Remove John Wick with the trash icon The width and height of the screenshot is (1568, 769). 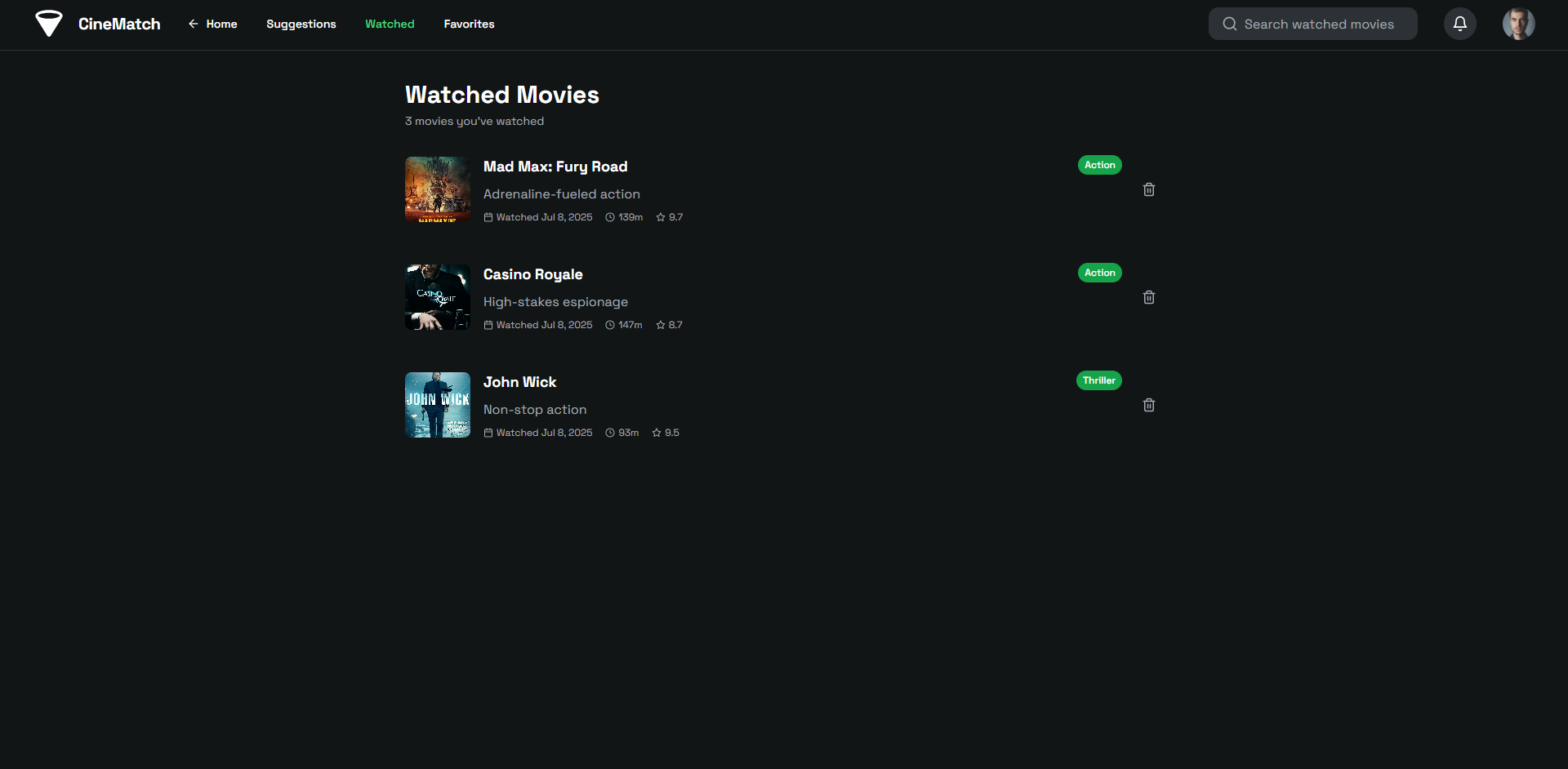[1148, 405]
